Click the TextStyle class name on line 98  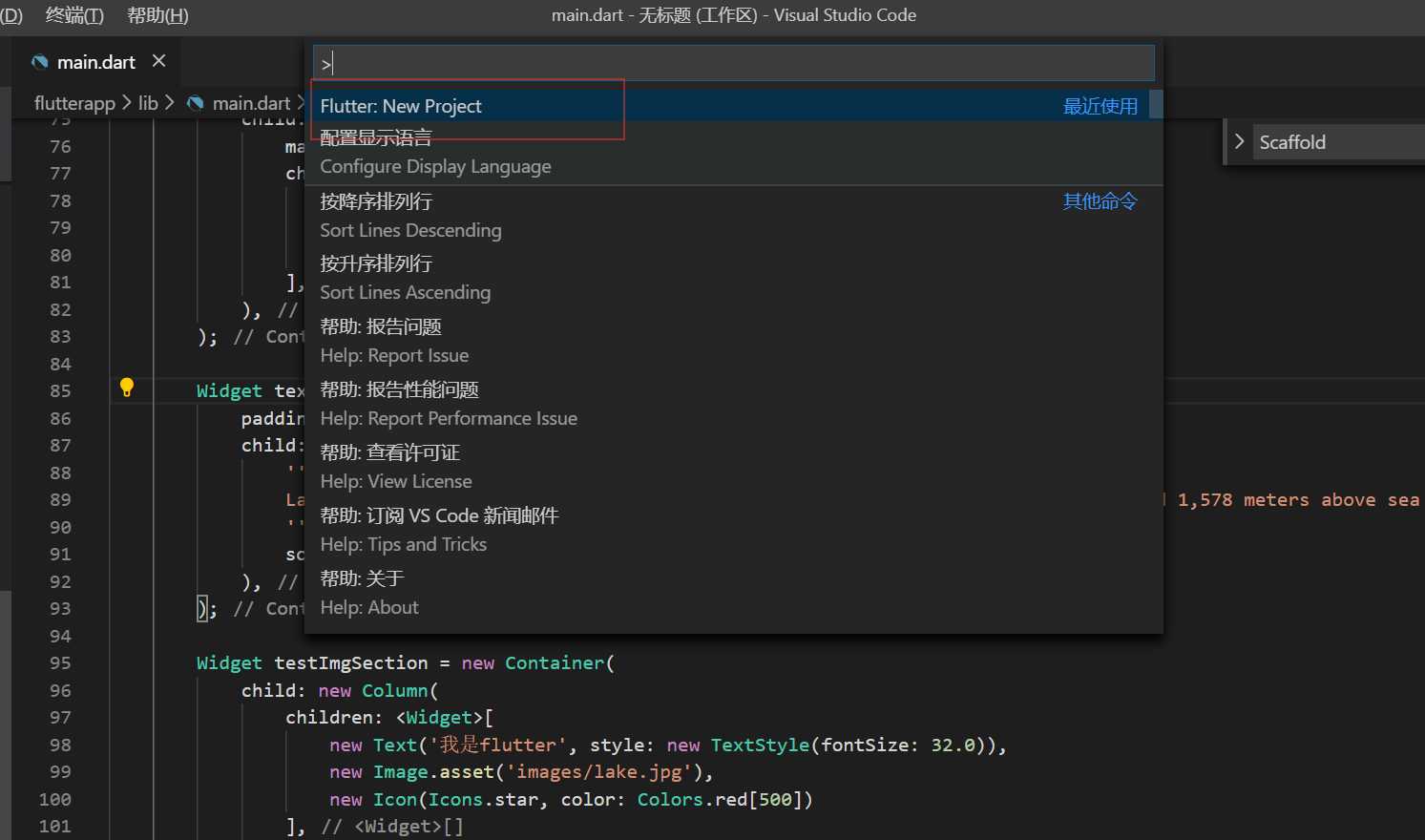coord(760,745)
